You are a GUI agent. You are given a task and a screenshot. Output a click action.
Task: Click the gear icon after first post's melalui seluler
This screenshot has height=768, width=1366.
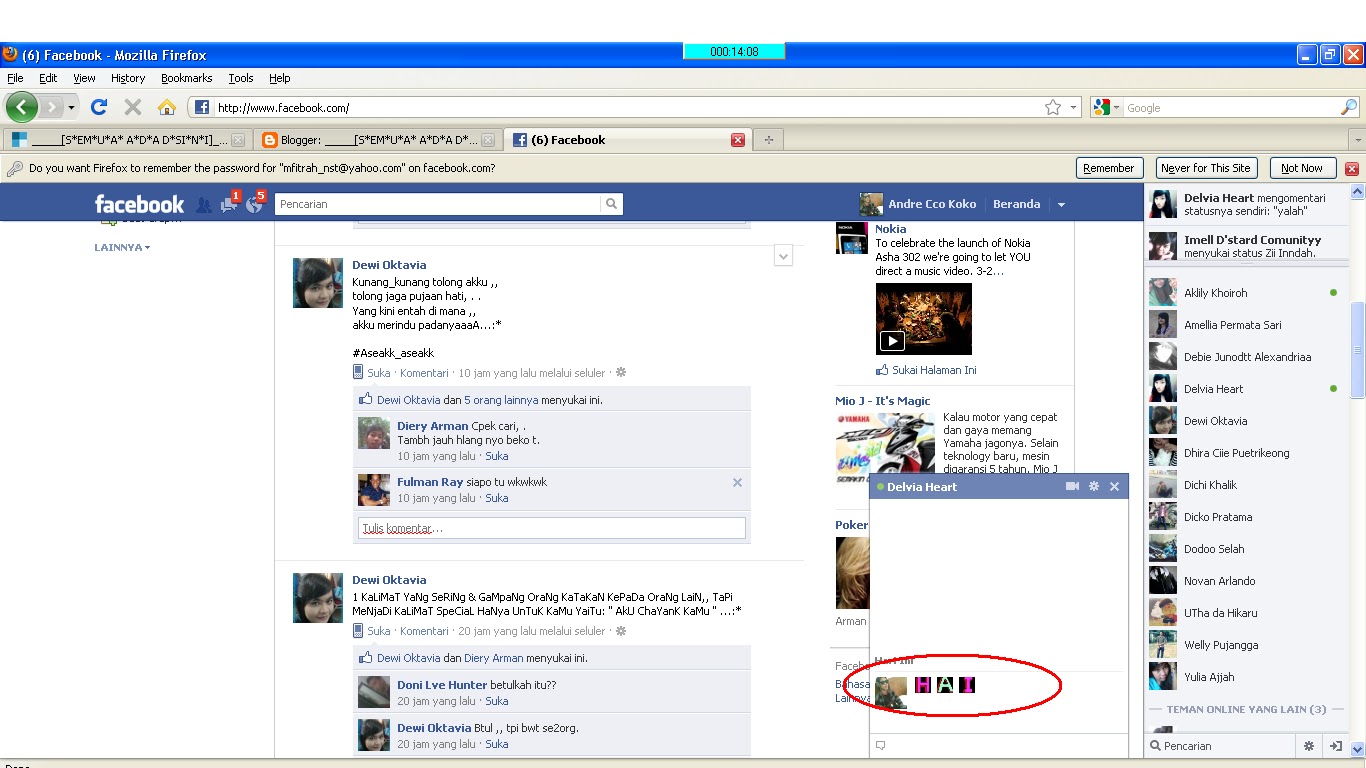[621, 373]
